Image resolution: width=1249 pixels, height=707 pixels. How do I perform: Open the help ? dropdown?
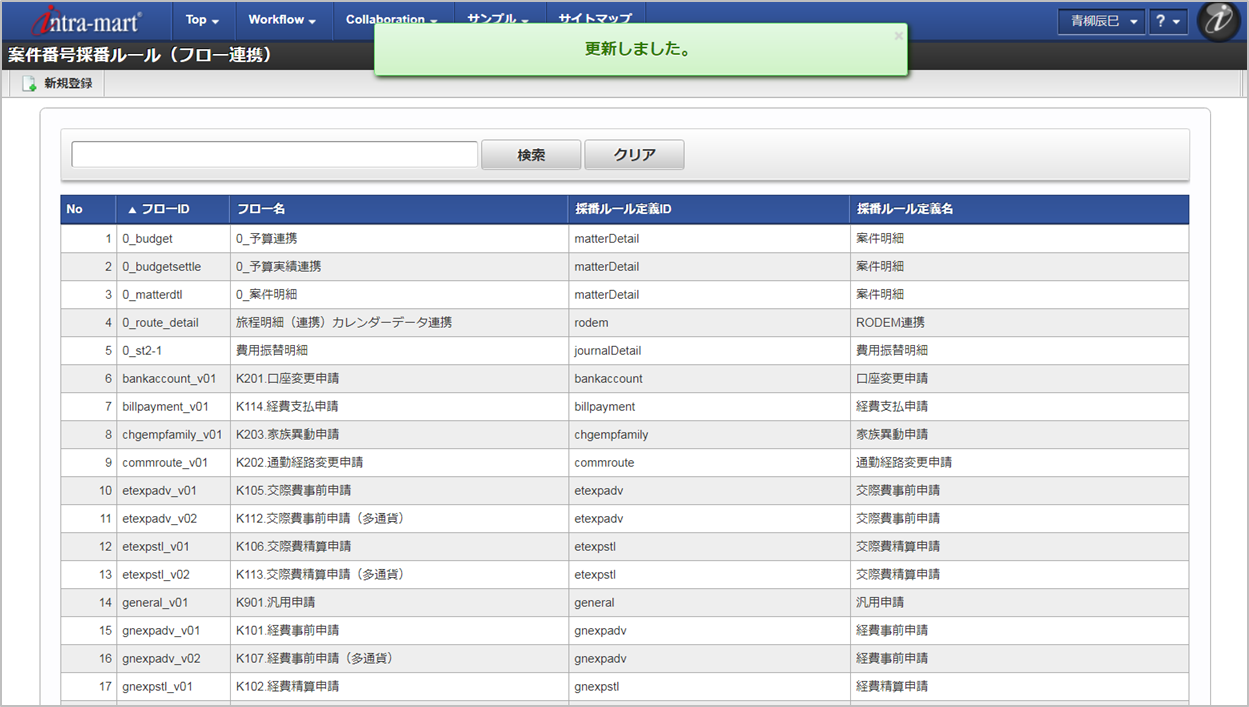pos(1167,21)
